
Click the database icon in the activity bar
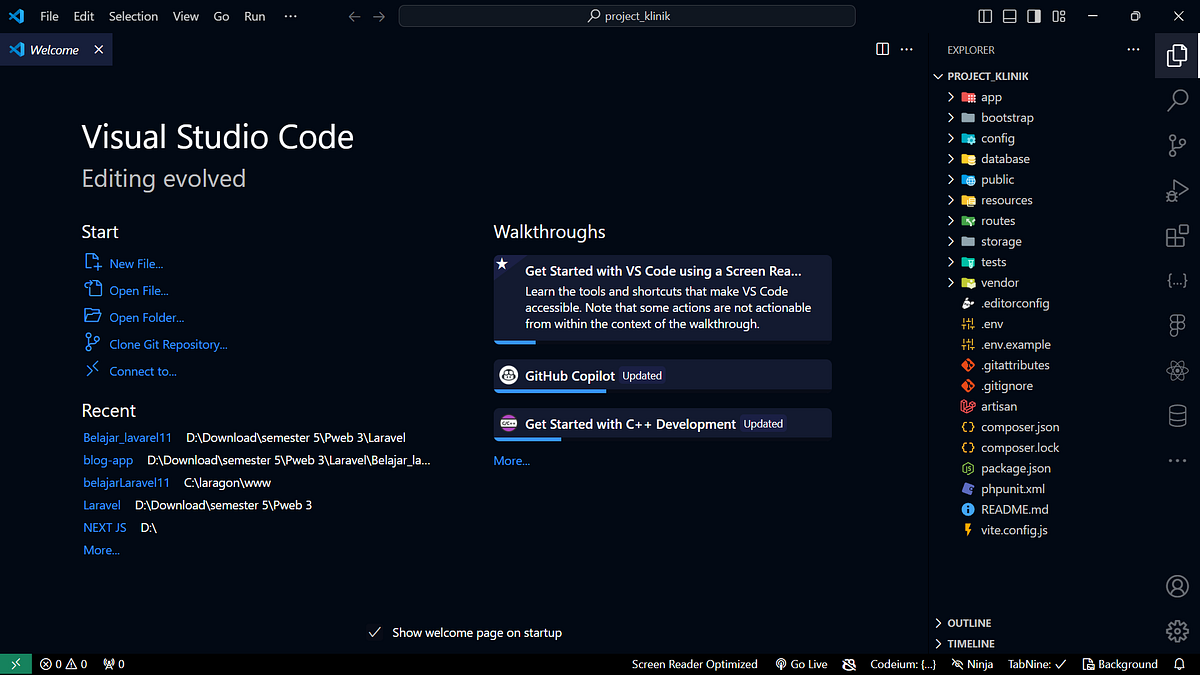pos(1176,415)
